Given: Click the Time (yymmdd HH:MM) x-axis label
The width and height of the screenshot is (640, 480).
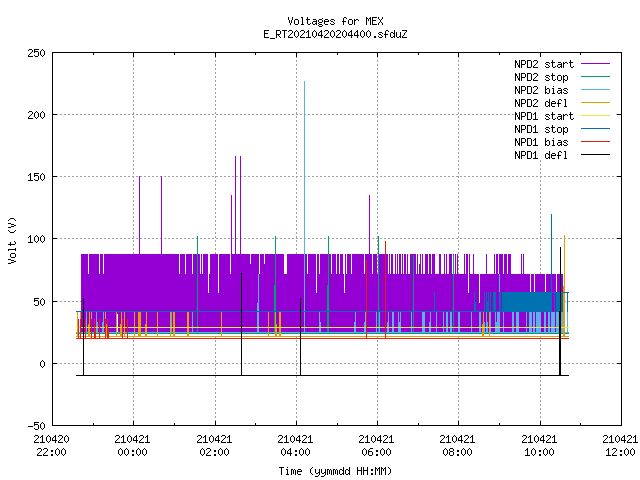Looking at the screenshot, I should pyautogui.click(x=335, y=471).
